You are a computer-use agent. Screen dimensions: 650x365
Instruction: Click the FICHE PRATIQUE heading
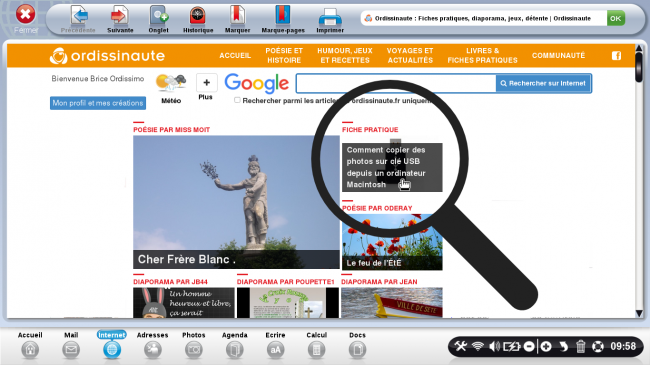(370, 130)
